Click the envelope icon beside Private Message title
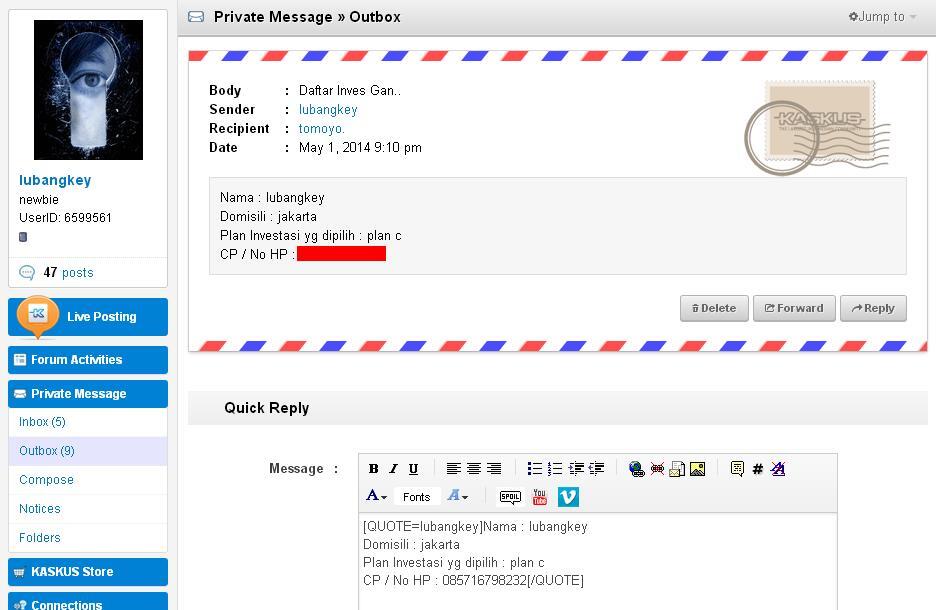 [196, 17]
